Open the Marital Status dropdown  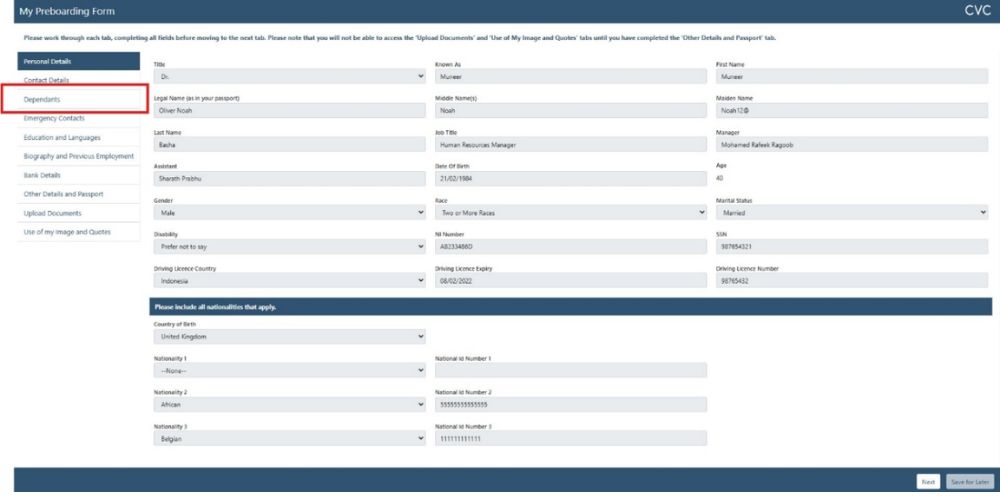pos(852,212)
